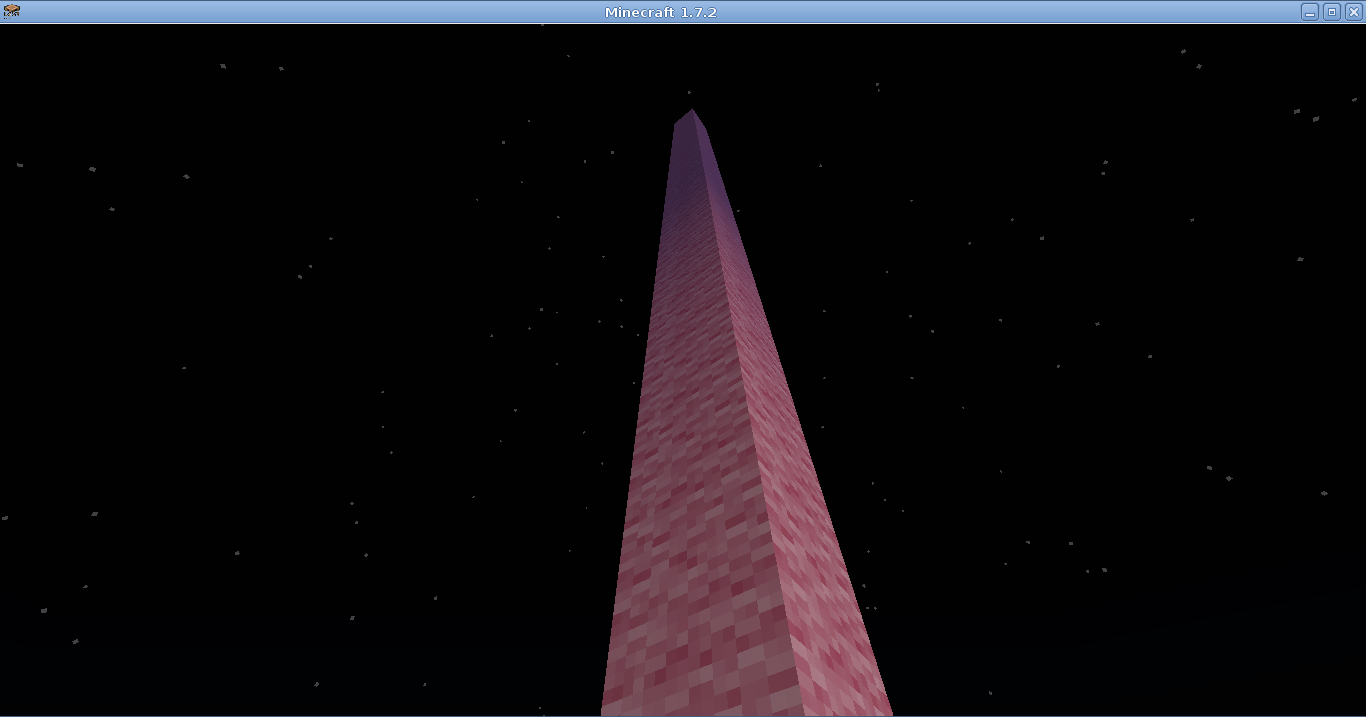Click the bottom-left corner of the game view
This screenshot has width=1366, height=717.
[x=4, y=711]
